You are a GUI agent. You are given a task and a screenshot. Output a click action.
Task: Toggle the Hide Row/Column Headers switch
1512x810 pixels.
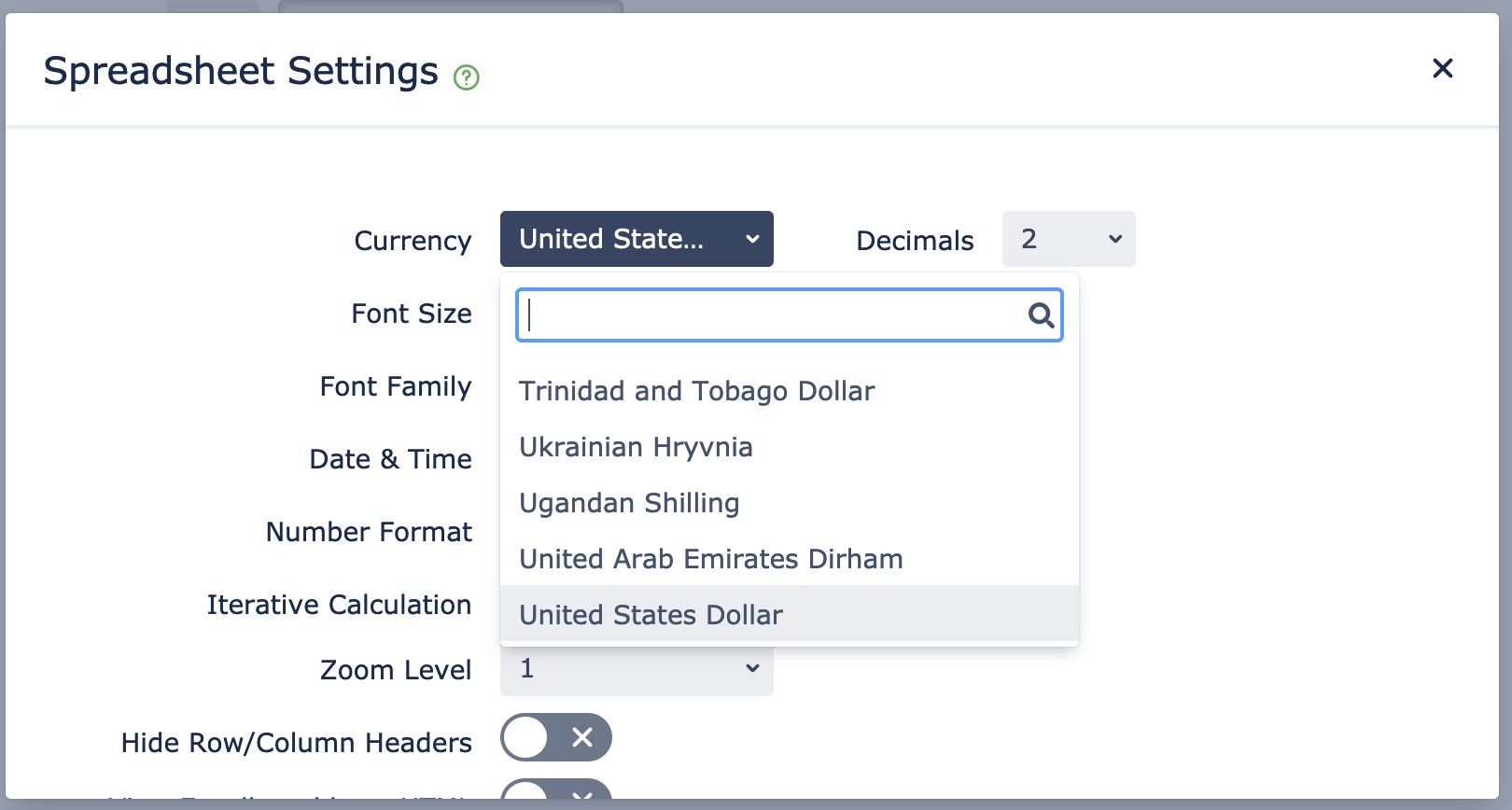pos(555,738)
